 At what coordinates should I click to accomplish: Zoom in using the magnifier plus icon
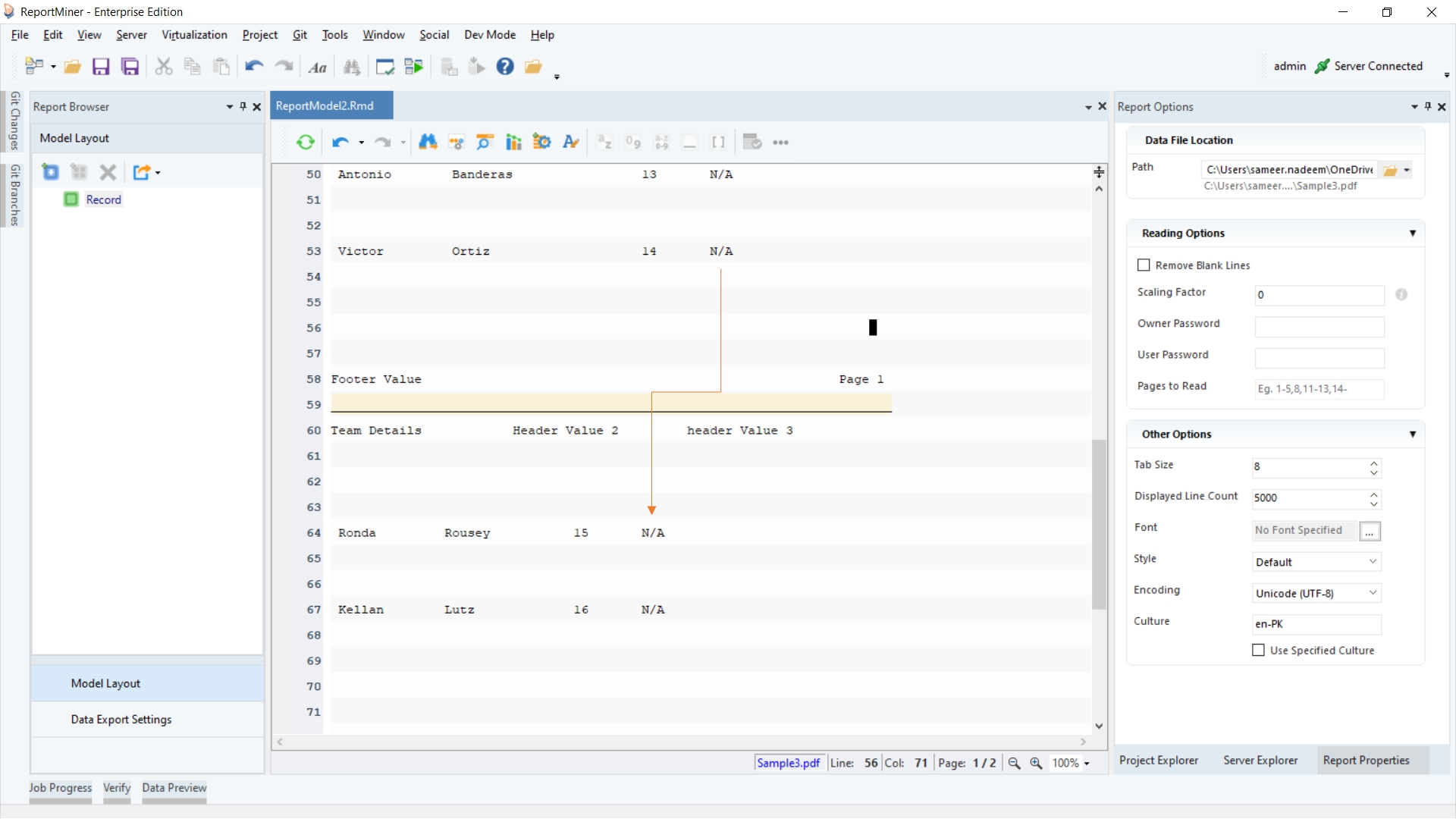pyautogui.click(x=1036, y=763)
